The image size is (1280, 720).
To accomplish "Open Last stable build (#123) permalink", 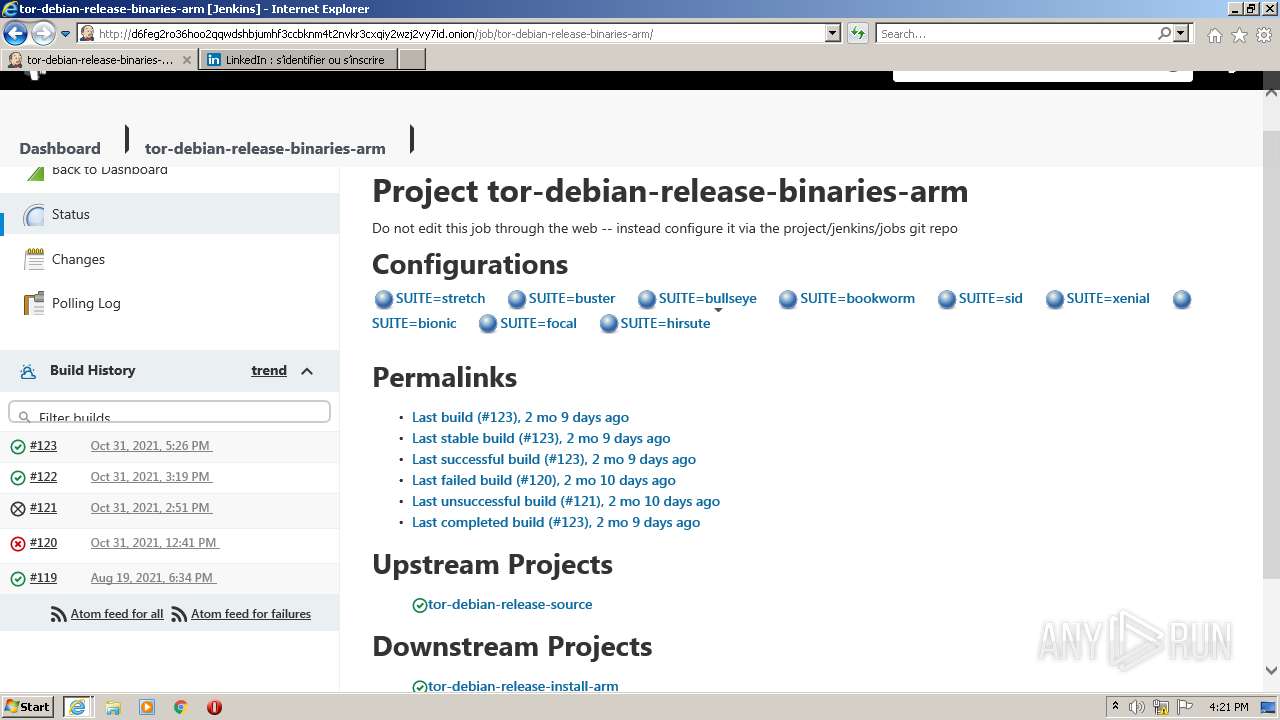I will (x=541, y=438).
